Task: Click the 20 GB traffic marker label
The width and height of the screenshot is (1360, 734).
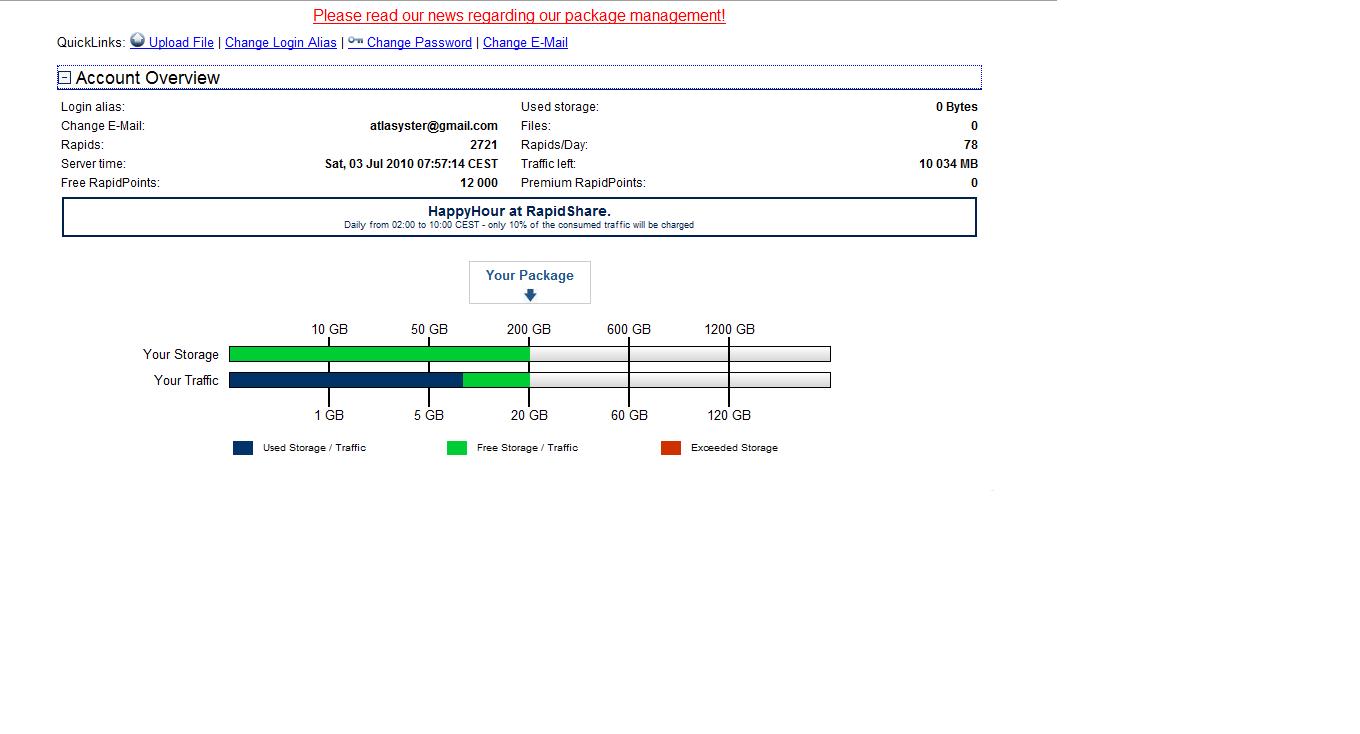Action: coord(529,415)
